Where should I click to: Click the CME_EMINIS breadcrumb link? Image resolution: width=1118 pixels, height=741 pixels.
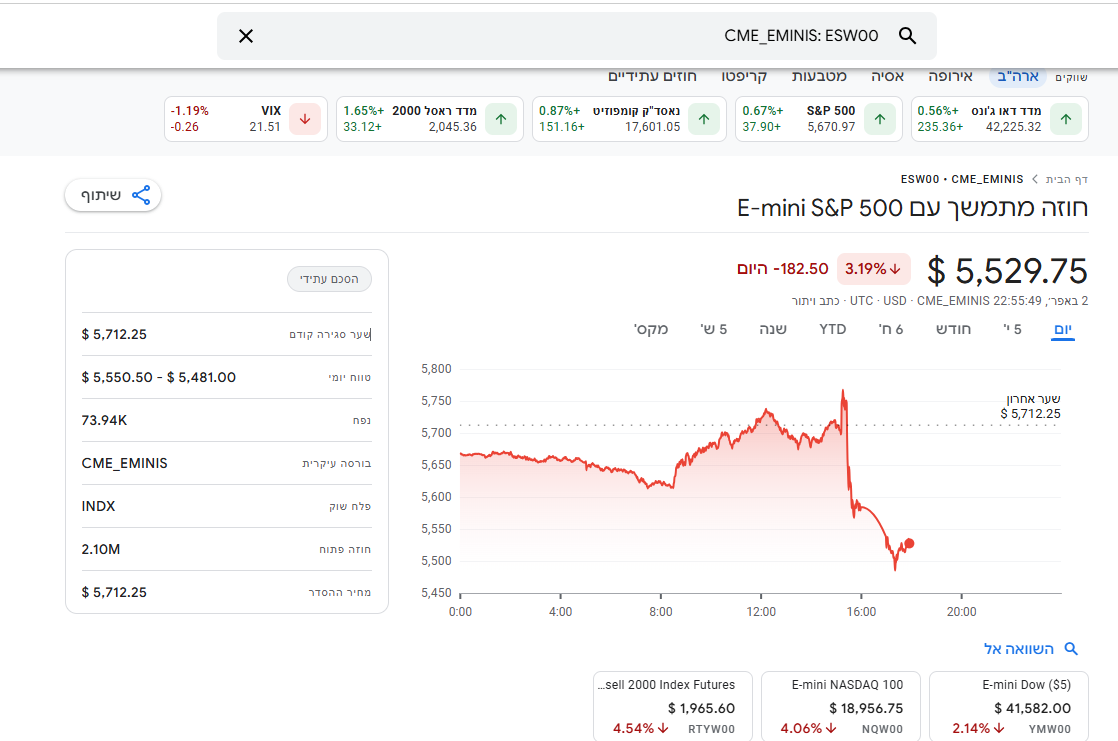[x=987, y=179]
